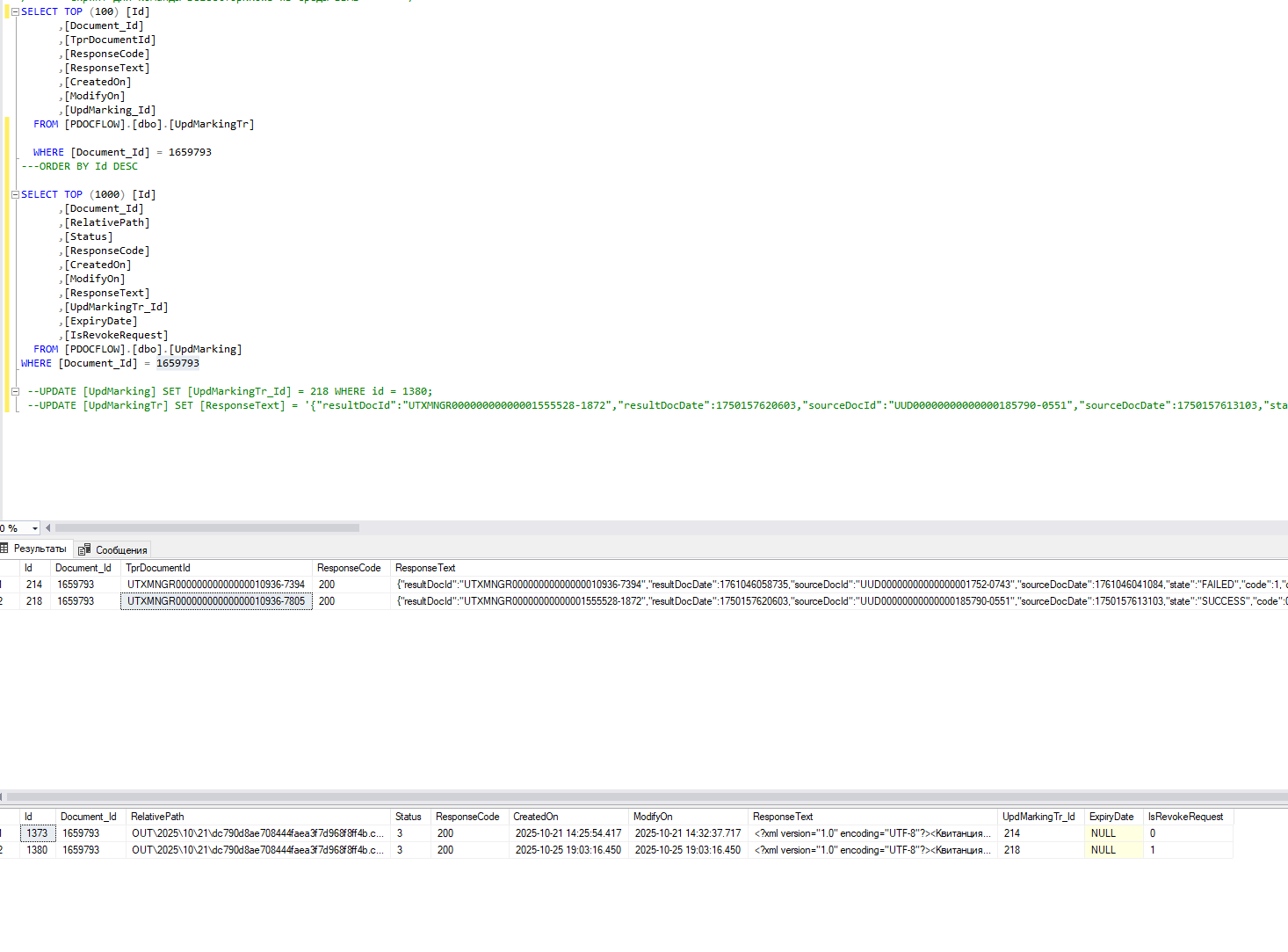Click the IsRevokeRequest column header
Image resolution: width=1288 pixels, height=952 pixels.
pos(1188,817)
